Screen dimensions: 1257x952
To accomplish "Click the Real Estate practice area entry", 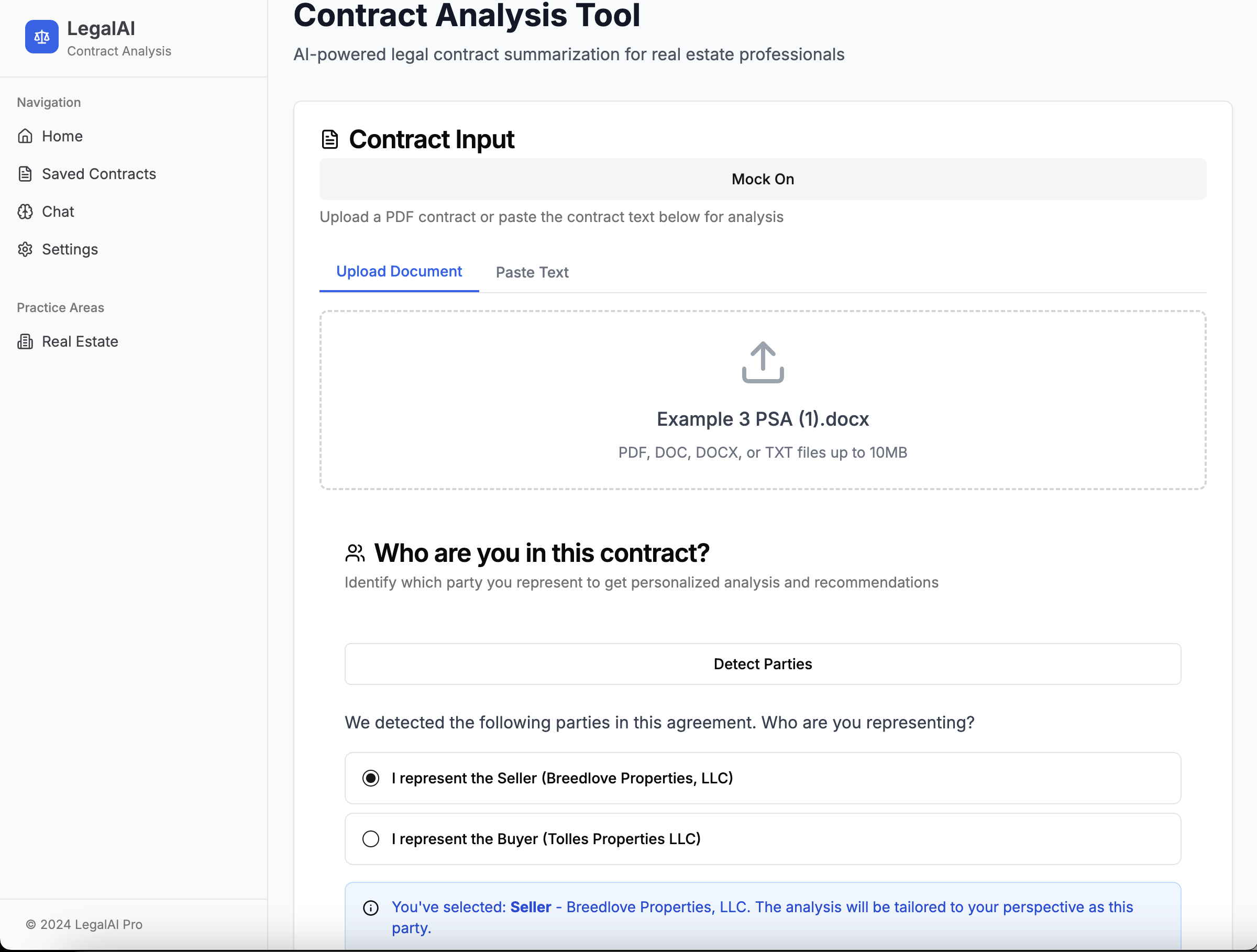I will coord(80,341).
